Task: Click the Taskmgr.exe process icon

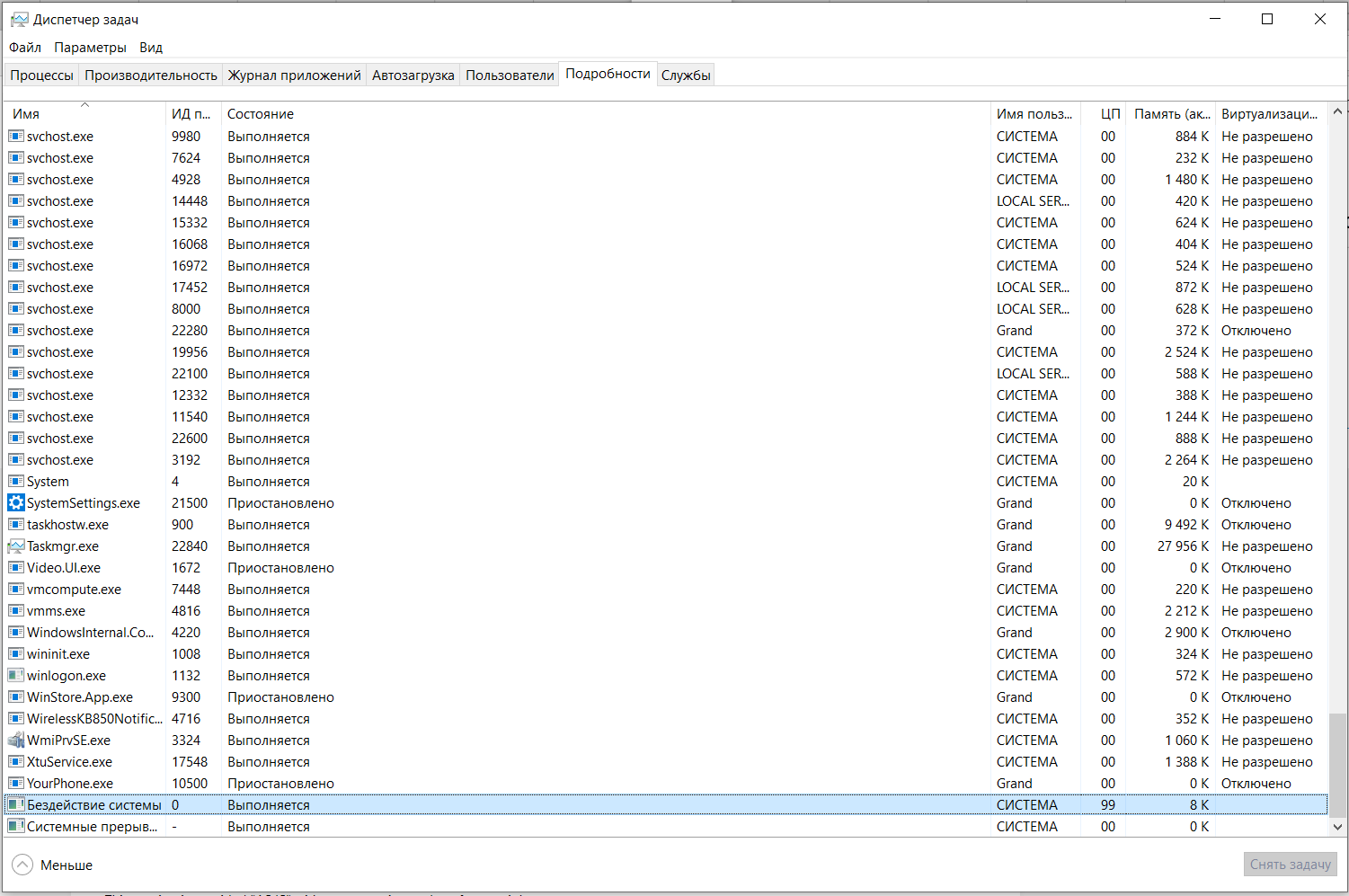Action: point(16,546)
